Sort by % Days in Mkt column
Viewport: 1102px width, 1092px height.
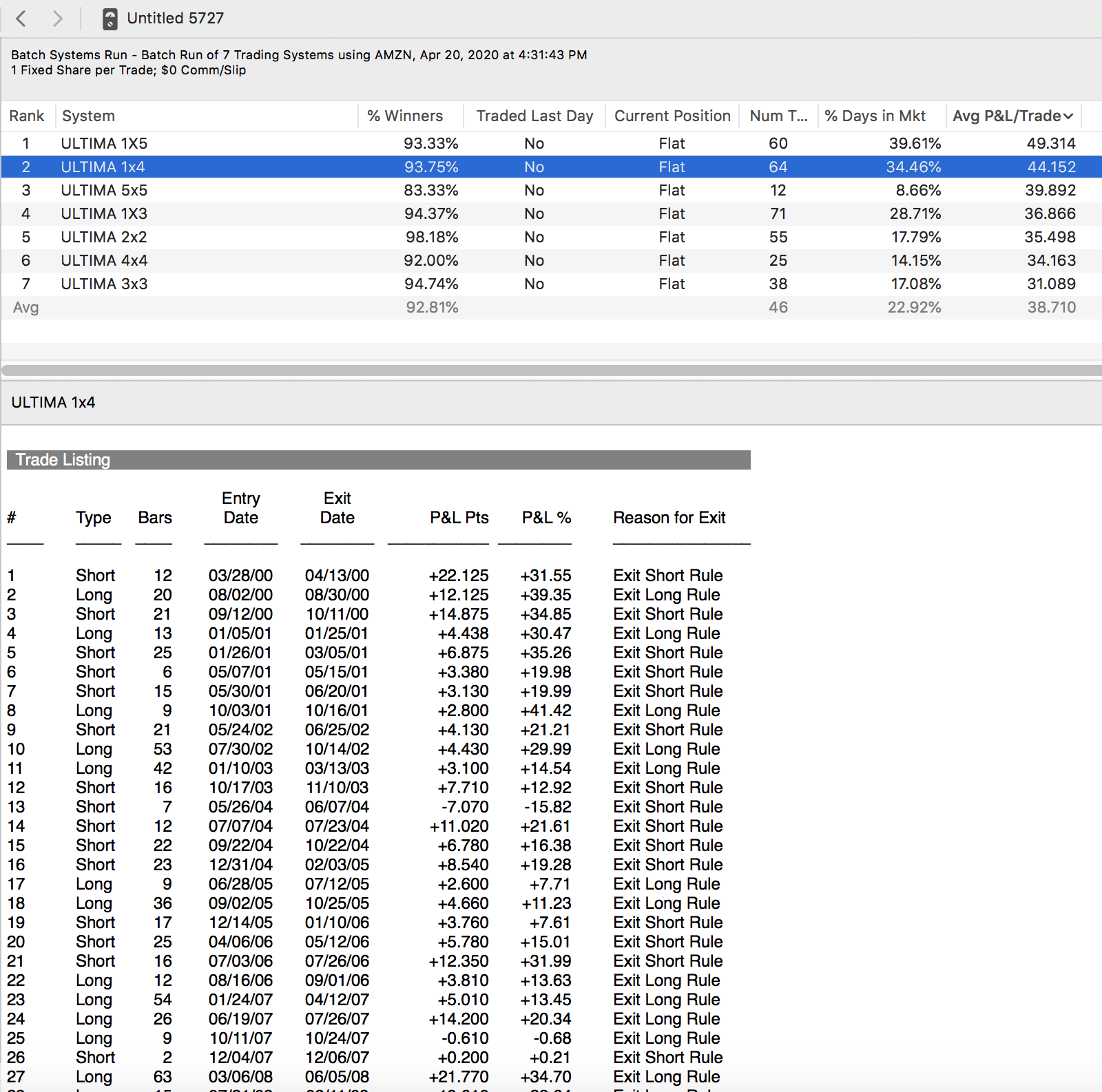(x=875, y=116)
